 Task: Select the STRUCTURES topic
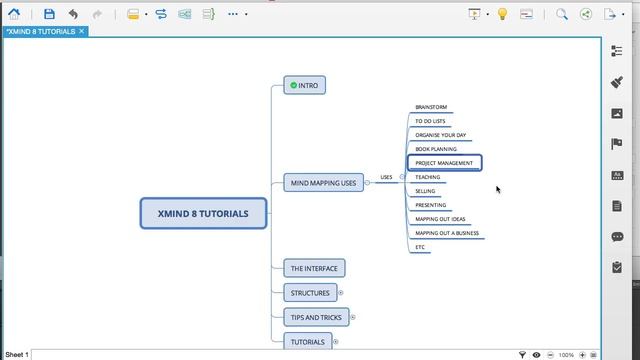pyautogui.click(x=310, y=293)
